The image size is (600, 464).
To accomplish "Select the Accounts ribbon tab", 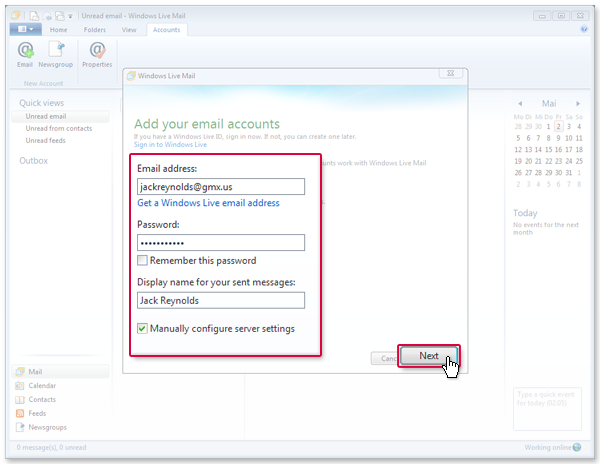I will [x=166, y=30].
